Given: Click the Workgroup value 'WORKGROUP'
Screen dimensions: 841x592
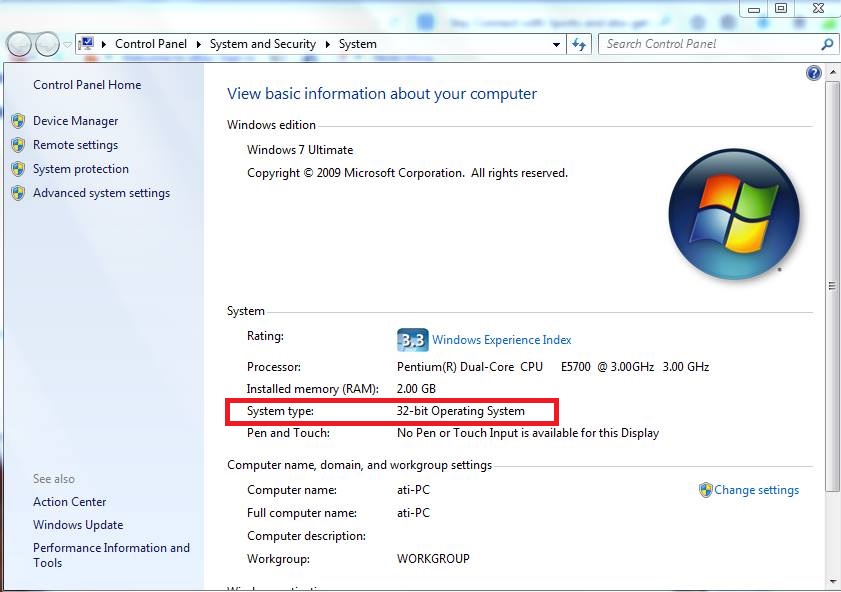Looking at the screenshot, I should (433, 559).
